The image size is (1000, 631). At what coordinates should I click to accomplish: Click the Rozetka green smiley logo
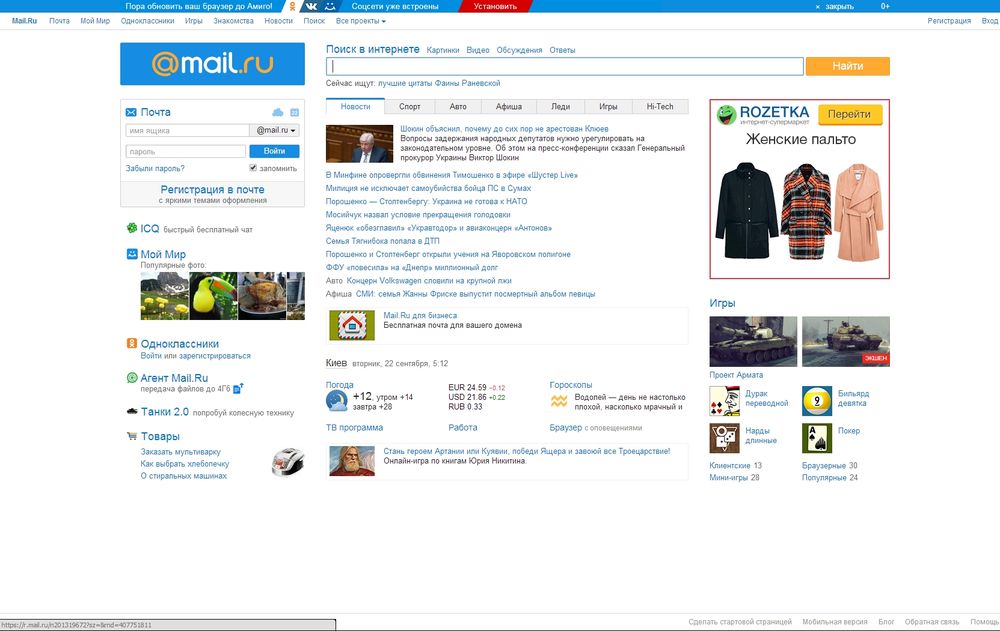point(726,115)
